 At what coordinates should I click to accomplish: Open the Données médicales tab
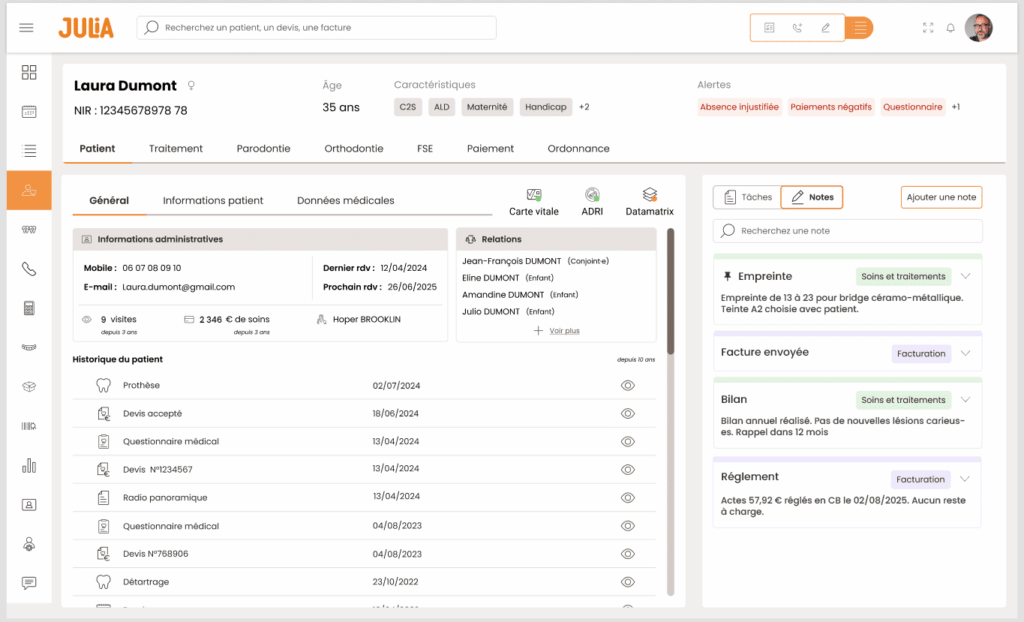[345, 200]
